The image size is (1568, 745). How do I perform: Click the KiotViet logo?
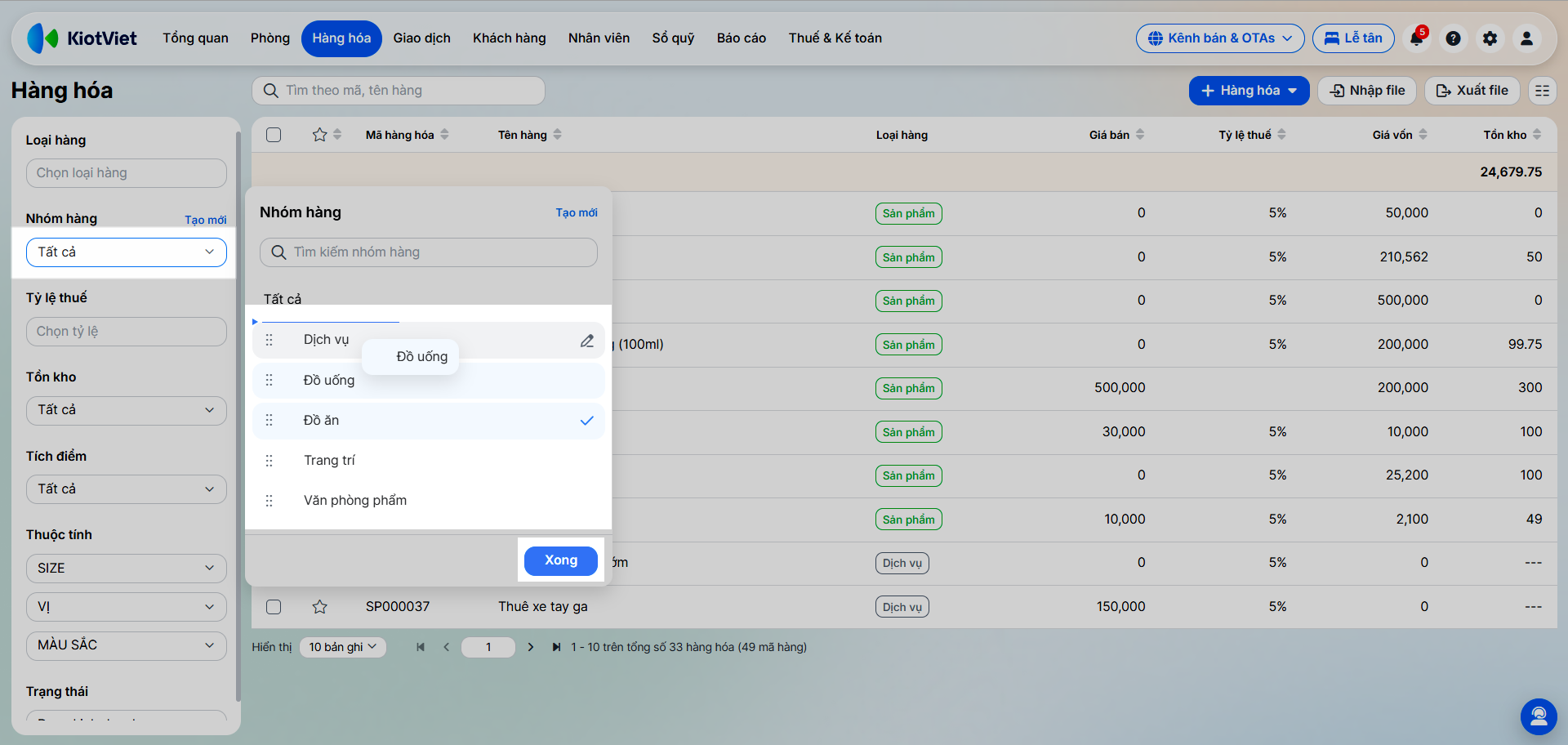[82, 38]
